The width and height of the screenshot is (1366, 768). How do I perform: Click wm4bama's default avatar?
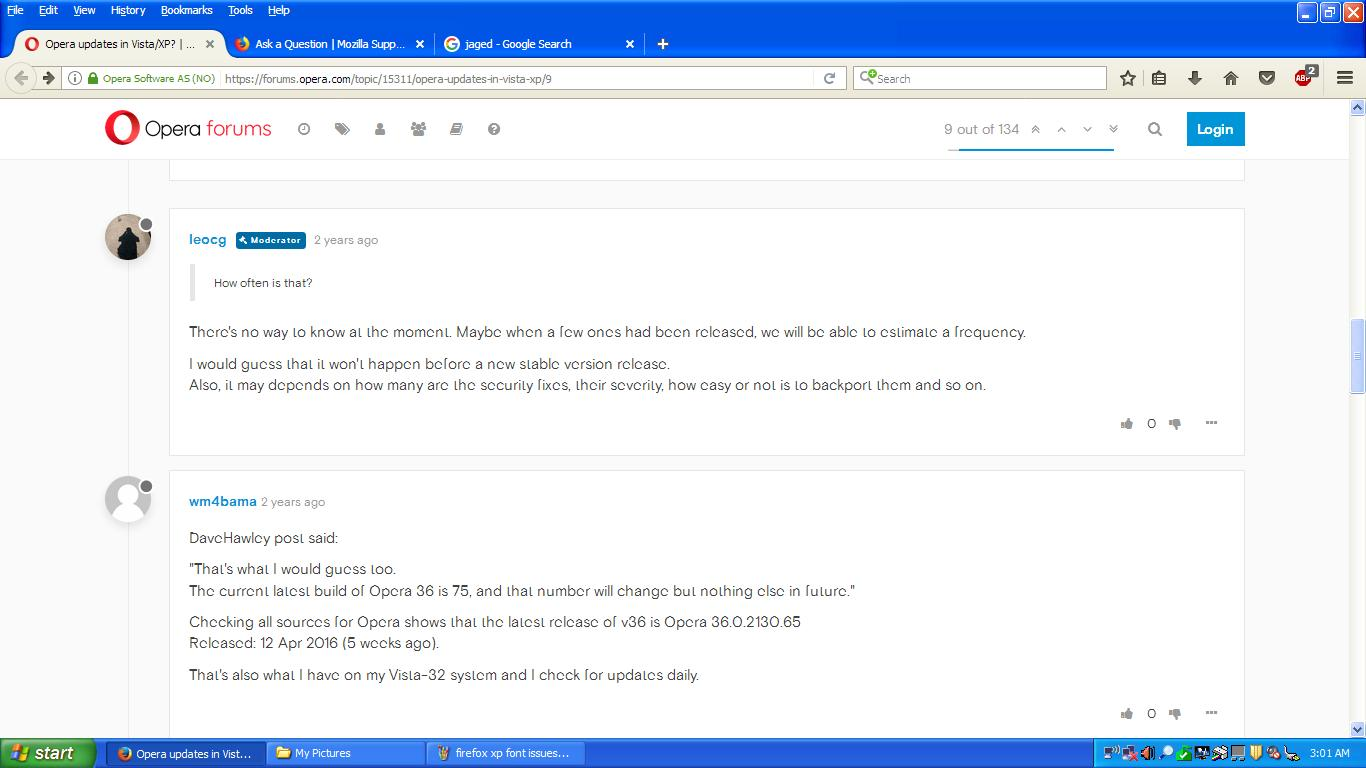[128, 499]
